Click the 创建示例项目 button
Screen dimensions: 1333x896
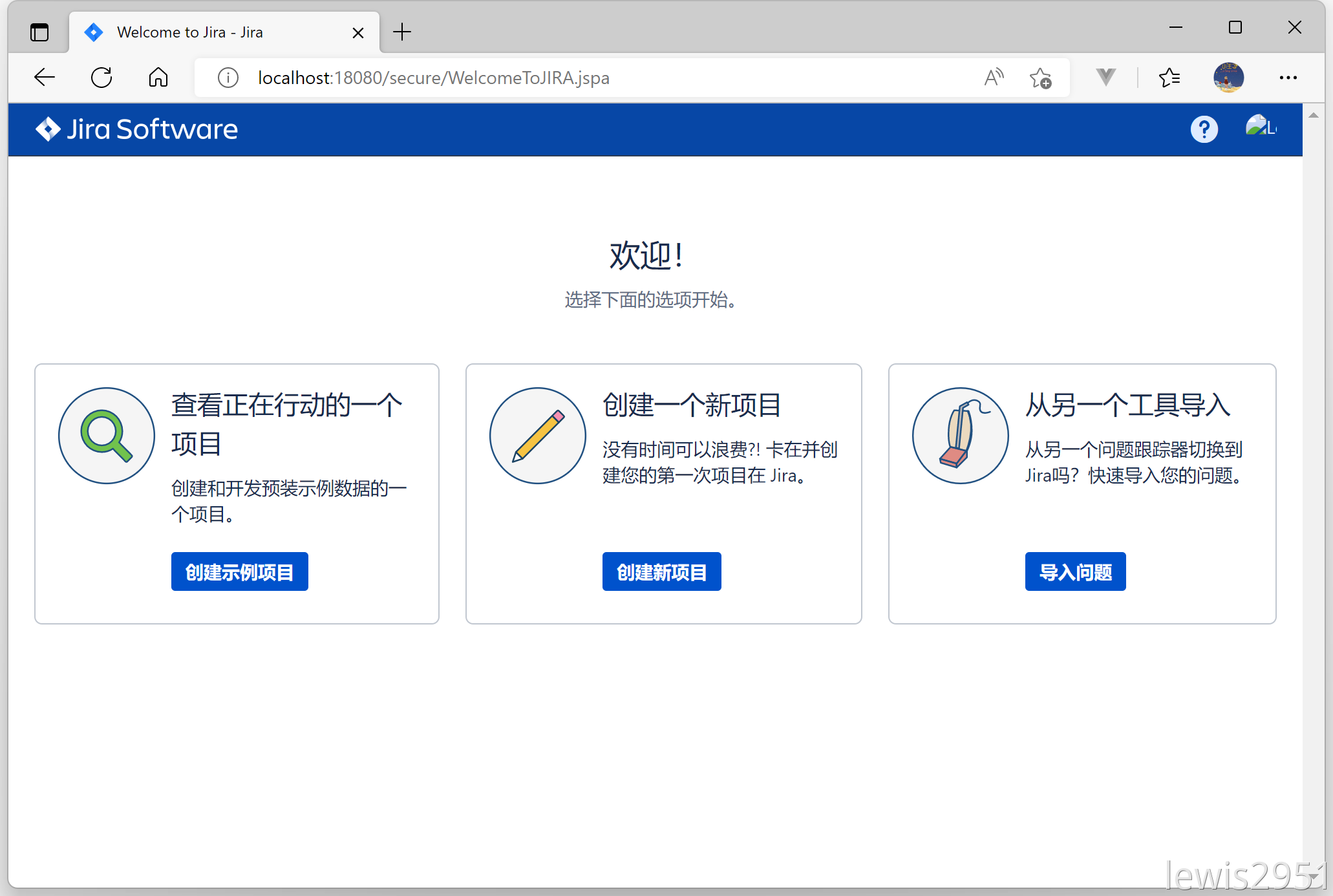point(240,571)
